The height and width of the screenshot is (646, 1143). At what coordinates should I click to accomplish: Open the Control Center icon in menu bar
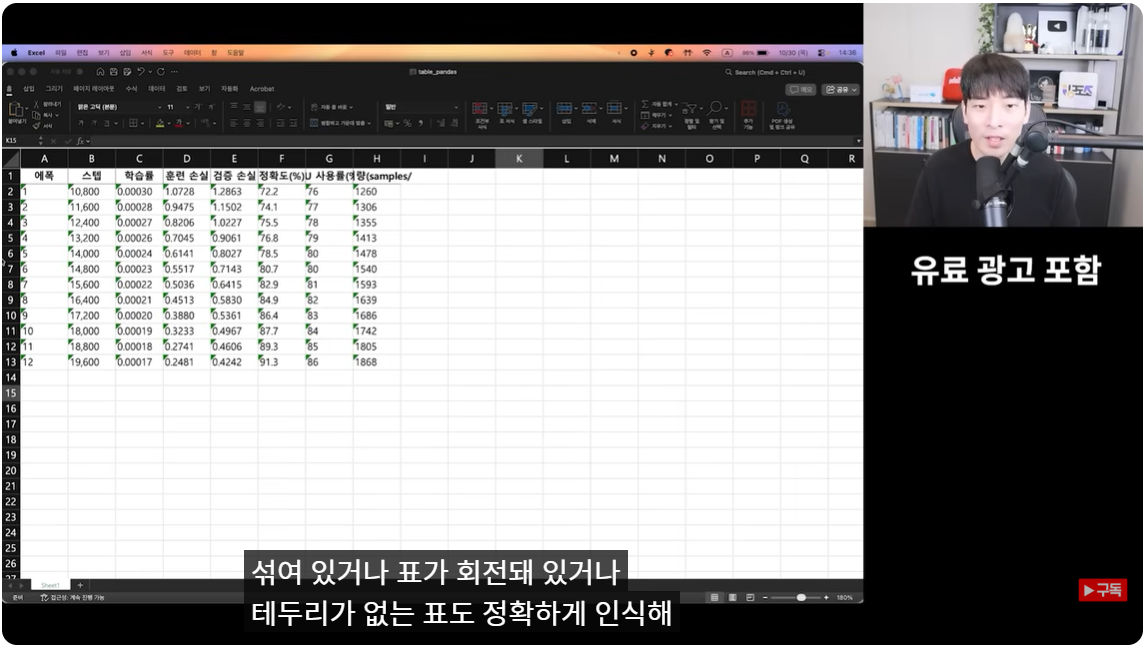point(822,52)
